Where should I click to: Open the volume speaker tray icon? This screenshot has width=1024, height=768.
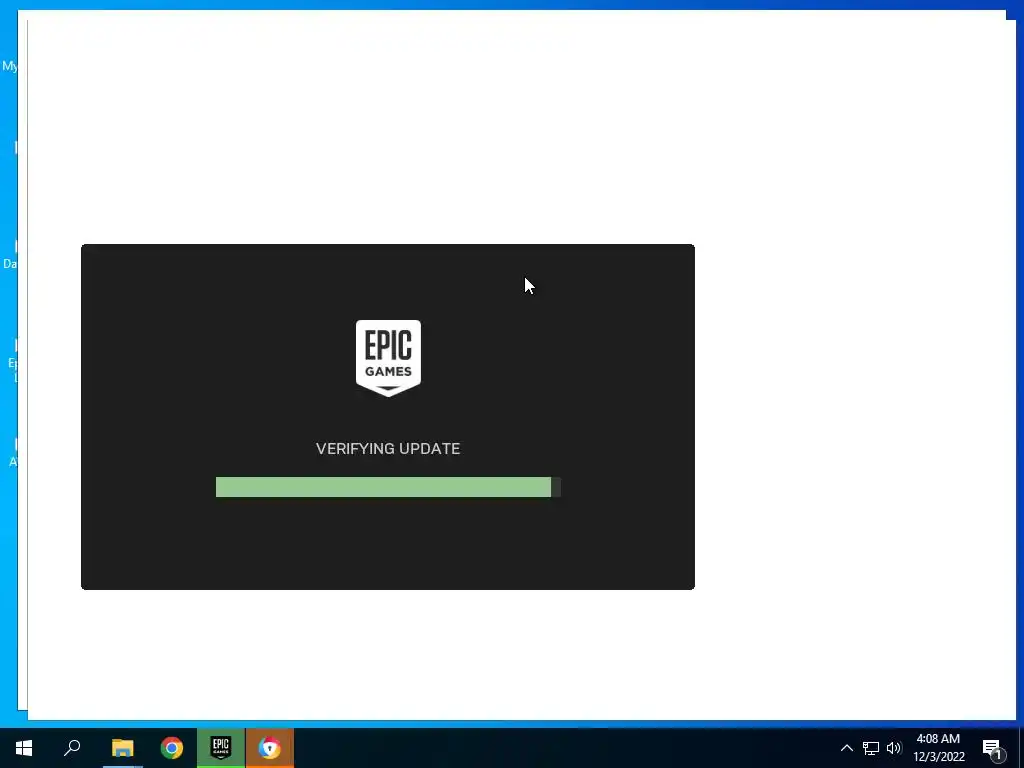click(x=893, y=748)
